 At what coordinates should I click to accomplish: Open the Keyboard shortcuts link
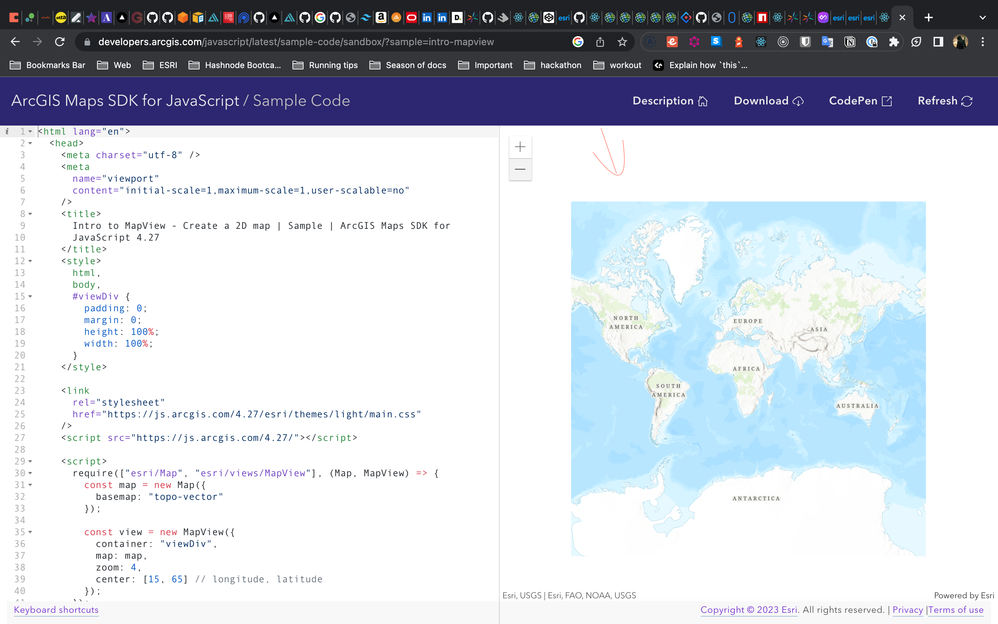56,610
